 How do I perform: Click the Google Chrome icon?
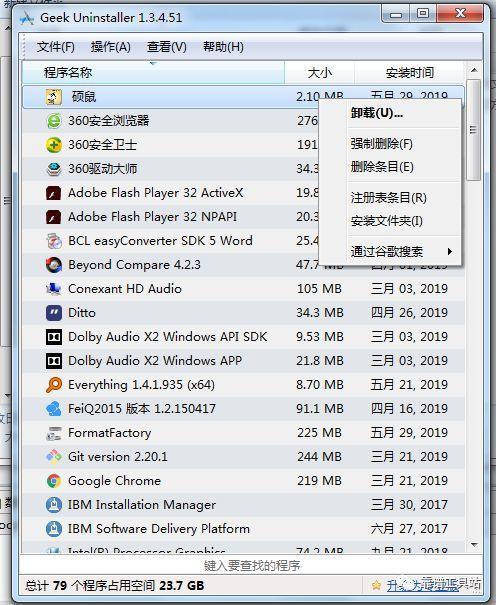pyautogui.click(x=54, y=481)
